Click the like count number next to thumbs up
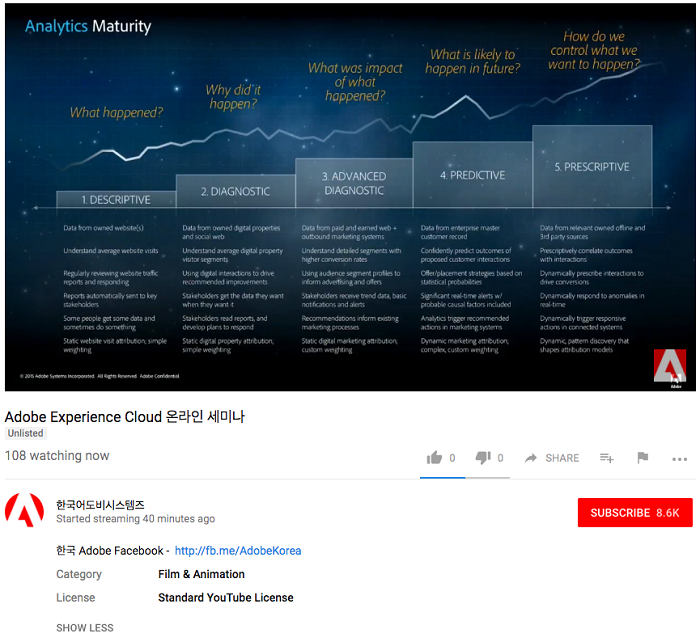The image size is (700, 642). pyautogui.click(x=452, y=458)
